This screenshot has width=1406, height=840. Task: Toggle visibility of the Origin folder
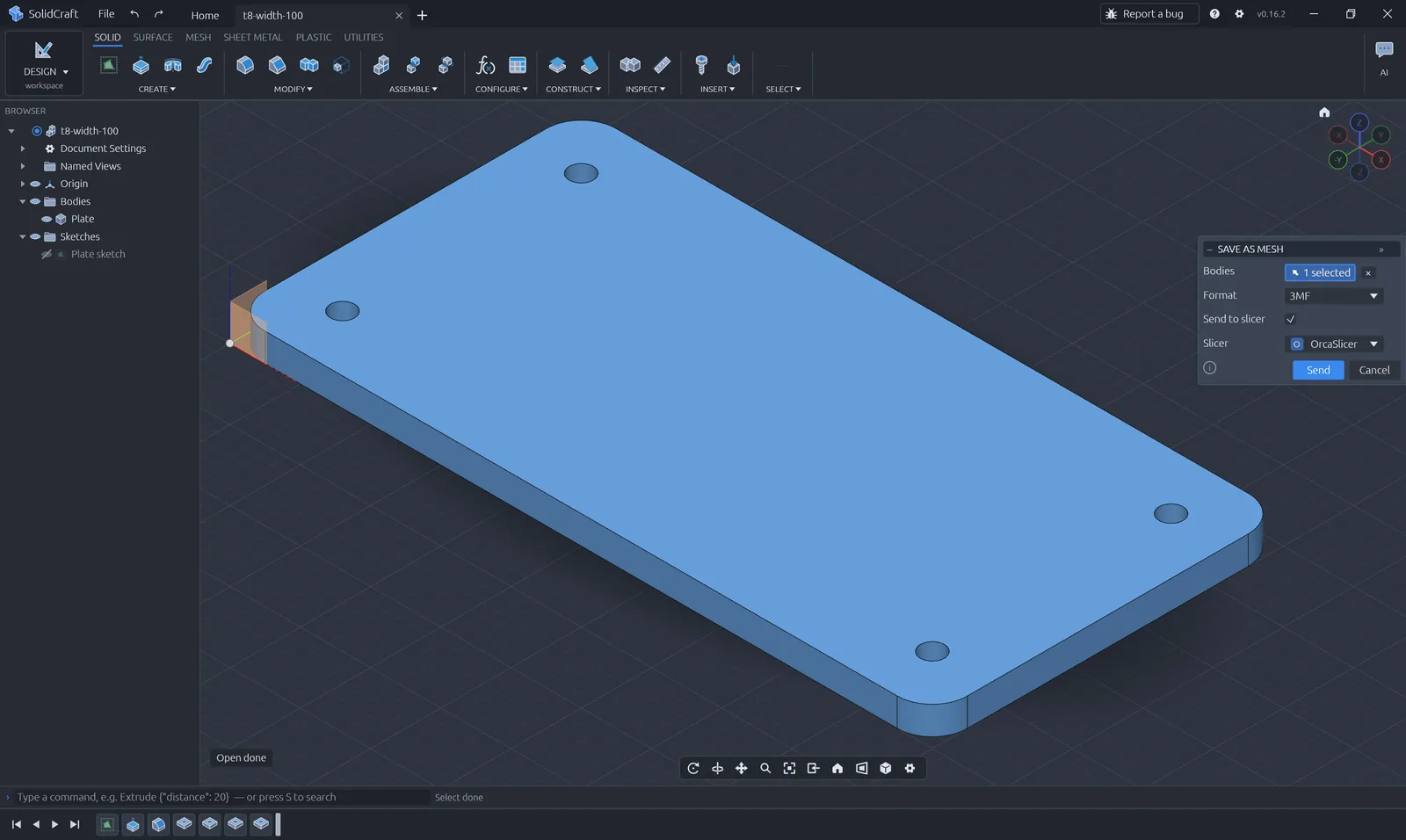pos(35,184)
